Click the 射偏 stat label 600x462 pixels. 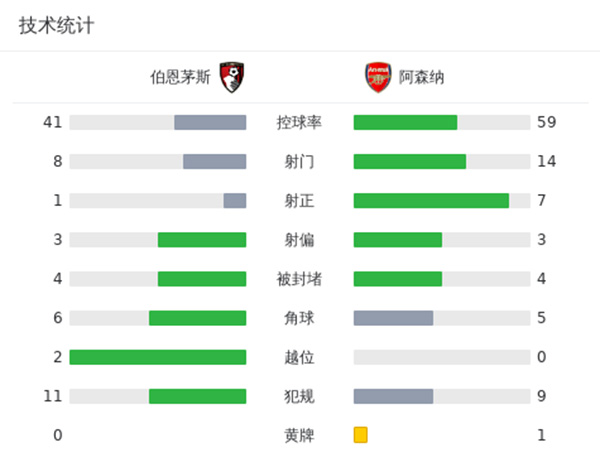[x=299, y=240]
